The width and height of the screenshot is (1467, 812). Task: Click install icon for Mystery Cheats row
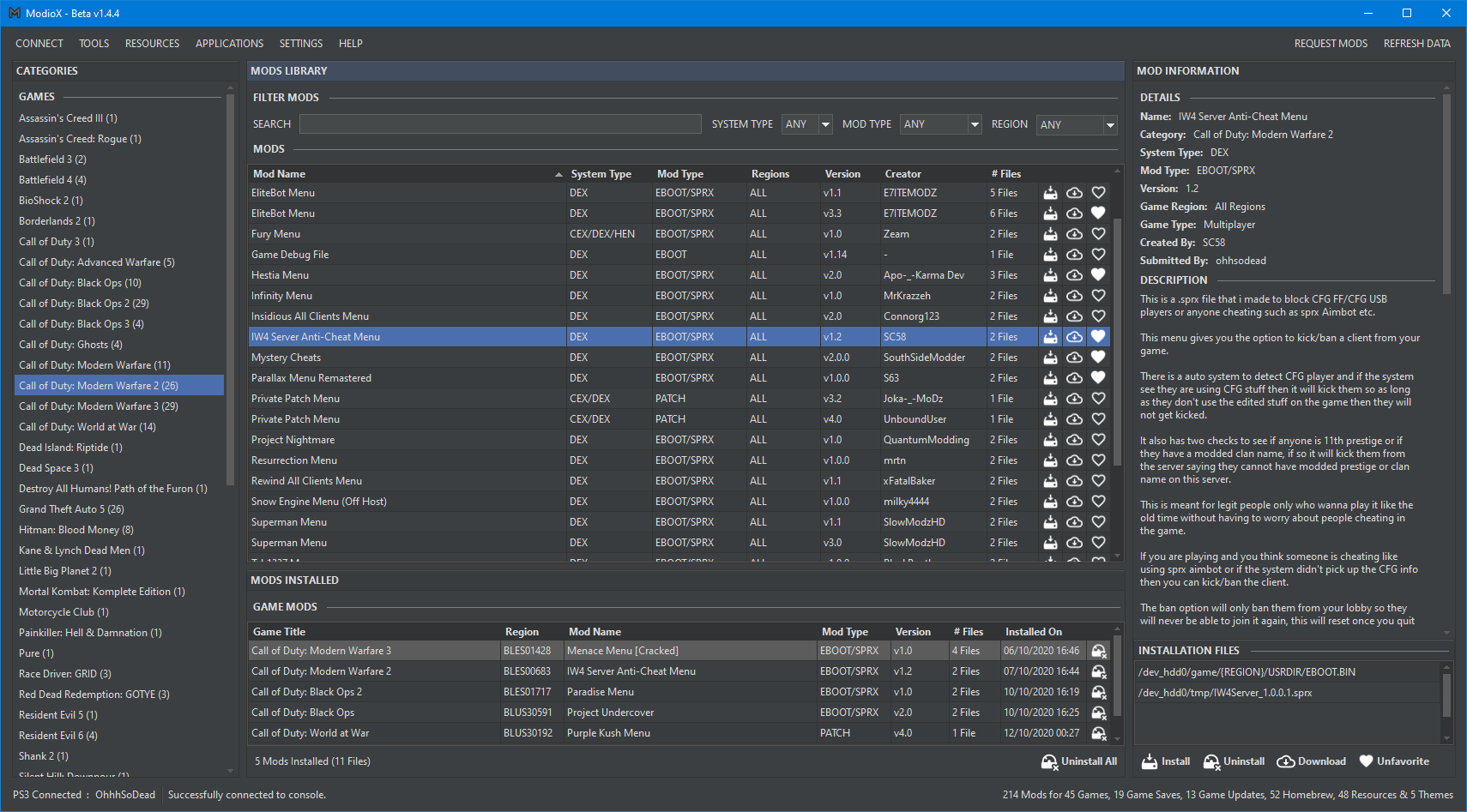(1050, 358)
